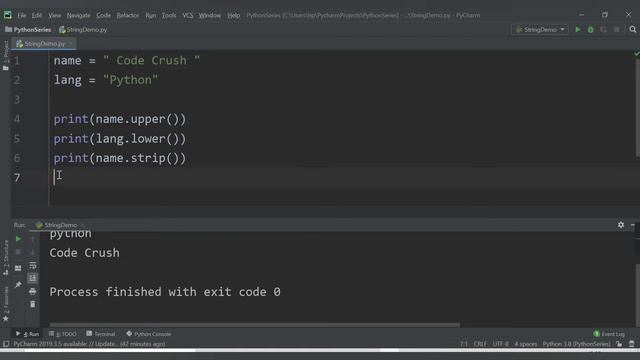
Task: Click the editor vertical scrollbar
Action: (x=638, y=107)
